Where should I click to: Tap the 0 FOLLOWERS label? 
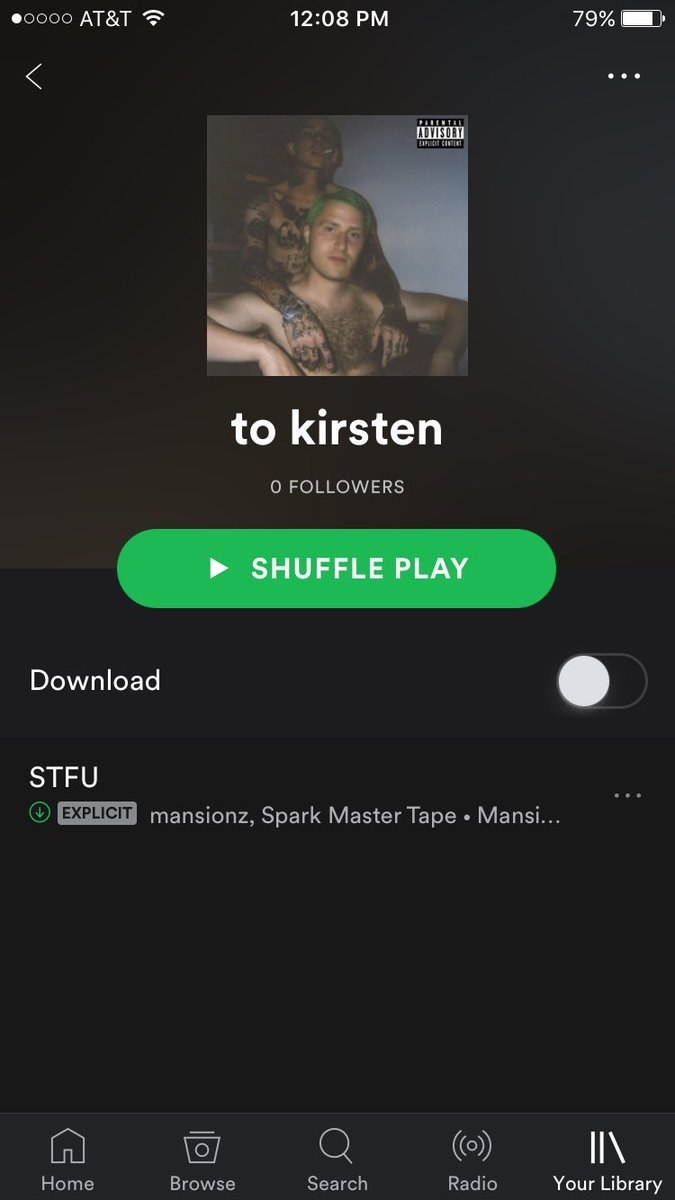(x=337, y=487)
